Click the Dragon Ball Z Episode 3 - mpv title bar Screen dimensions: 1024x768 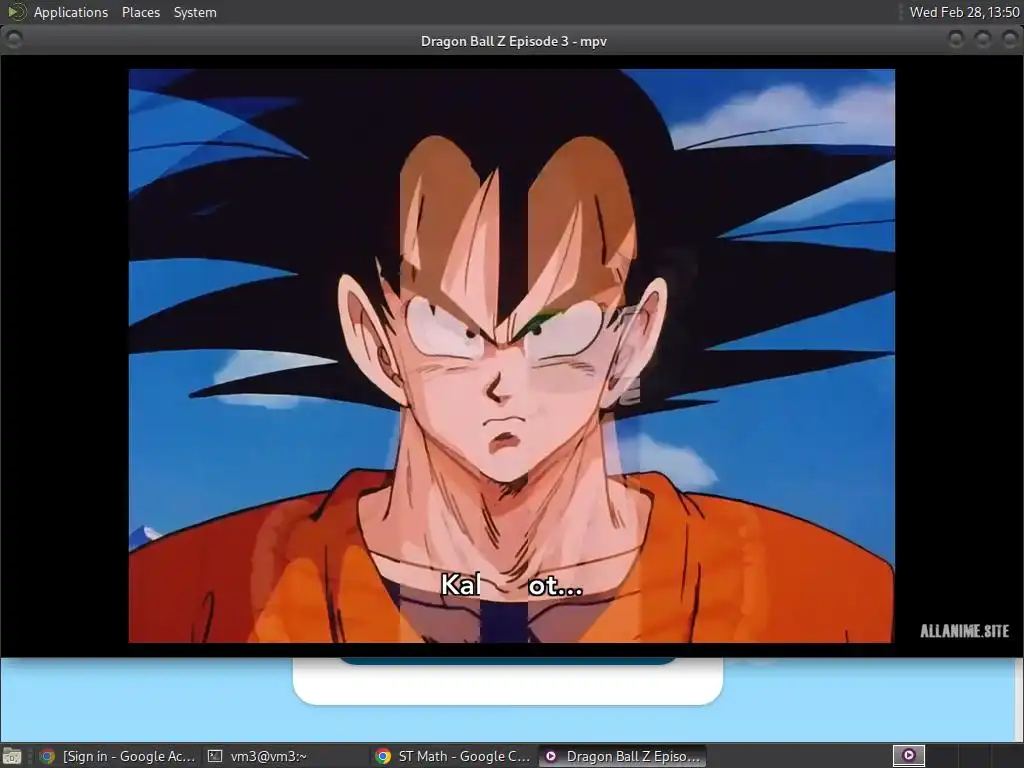513,41
